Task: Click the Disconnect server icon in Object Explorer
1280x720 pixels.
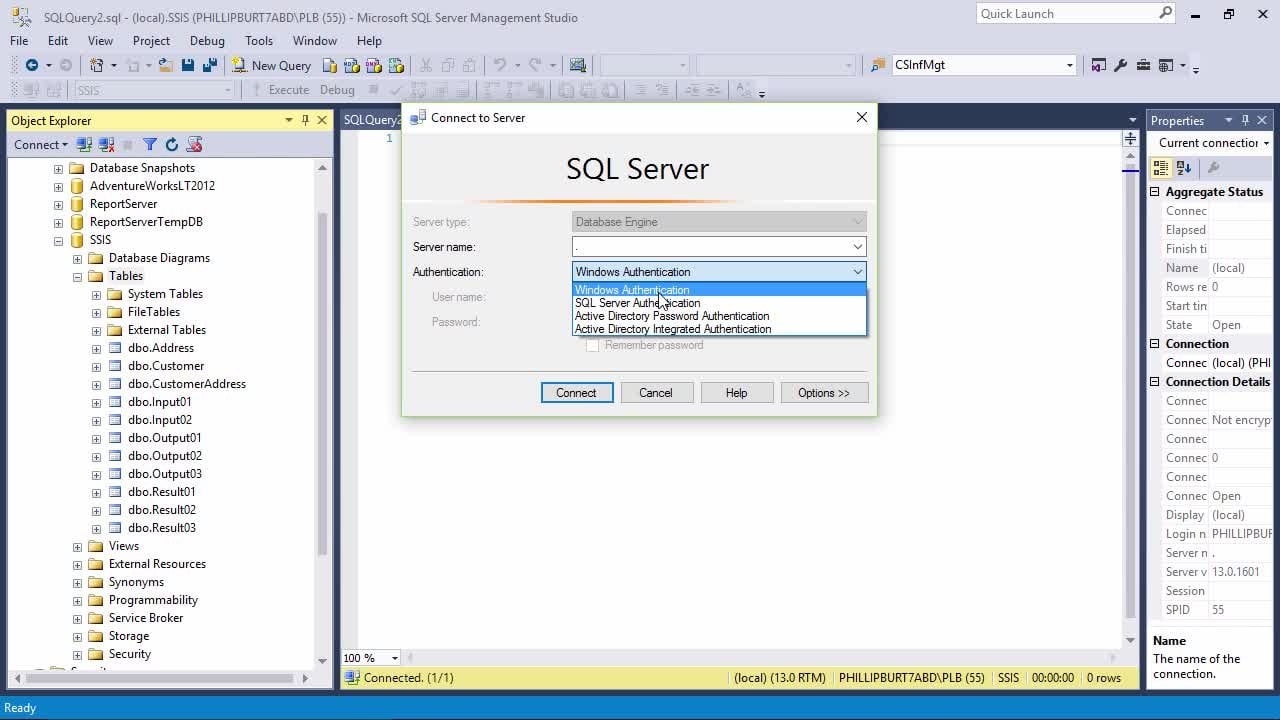Action: [x=106, y=145]
